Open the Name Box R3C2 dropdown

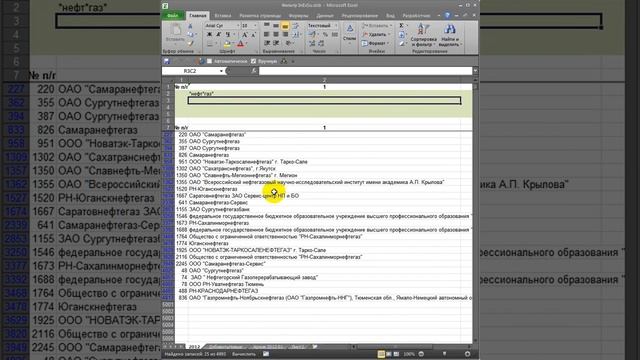pos(221,71)
